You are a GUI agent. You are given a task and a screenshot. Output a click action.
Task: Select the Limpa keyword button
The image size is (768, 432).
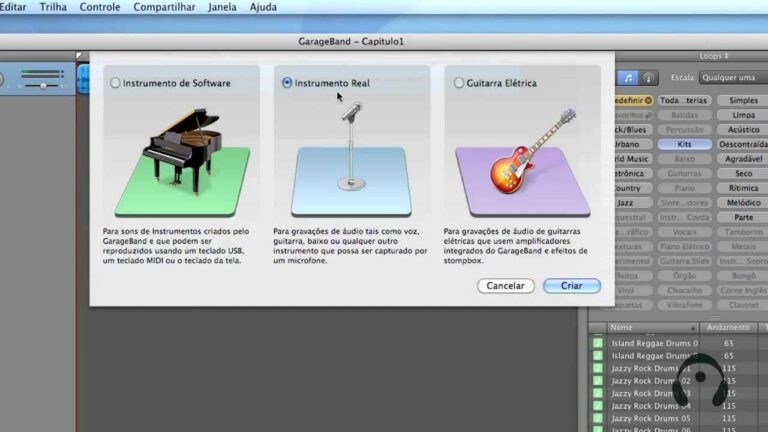[x=743, y=115]
